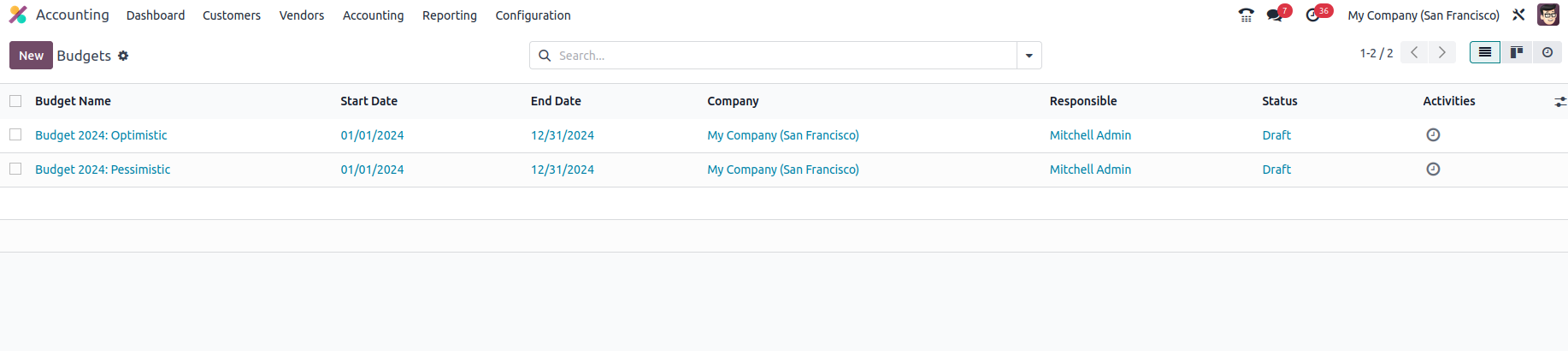Sort by Status column header
1568x351 pixels.
point(1280,101)
